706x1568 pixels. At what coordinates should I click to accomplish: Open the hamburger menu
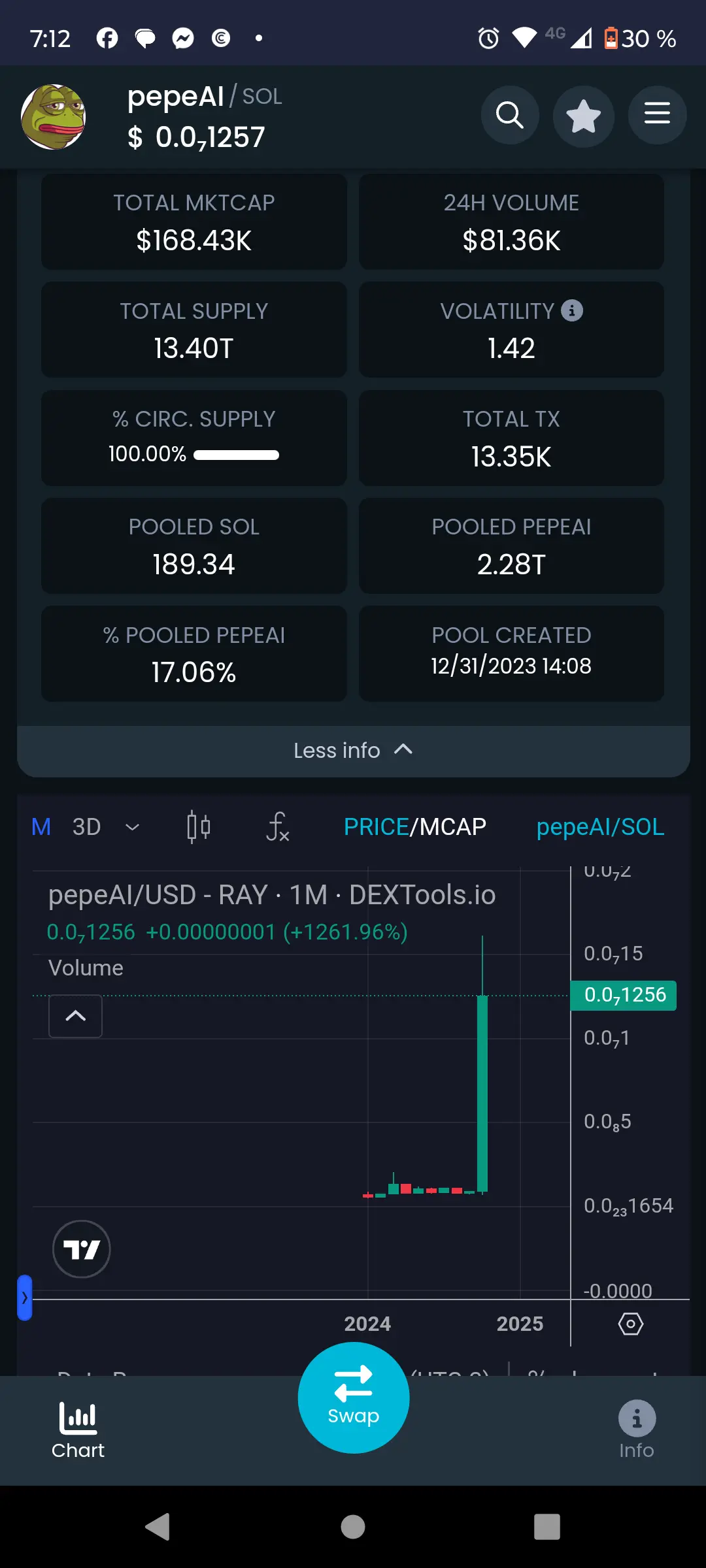pyautogui.click(x=657, y=115)
